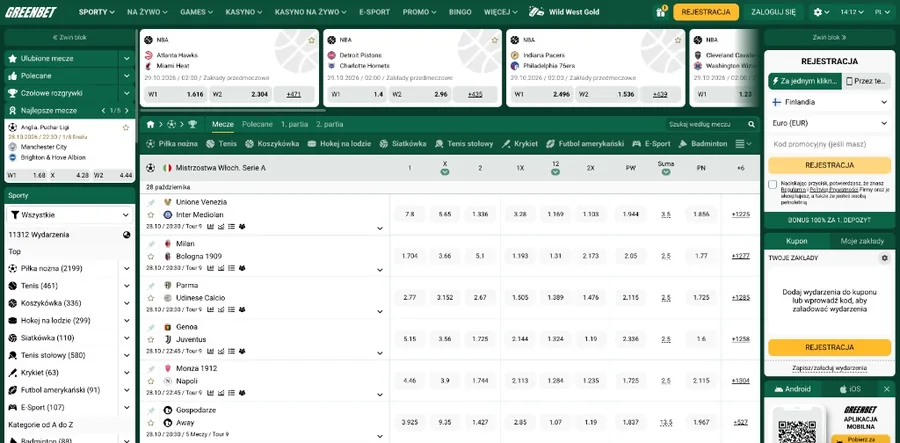Viewport: 900px width, 443px height.
Task: Click the ZALOGUJ SIĘ button
Action: pyautogui.click(x=773, y=12)
